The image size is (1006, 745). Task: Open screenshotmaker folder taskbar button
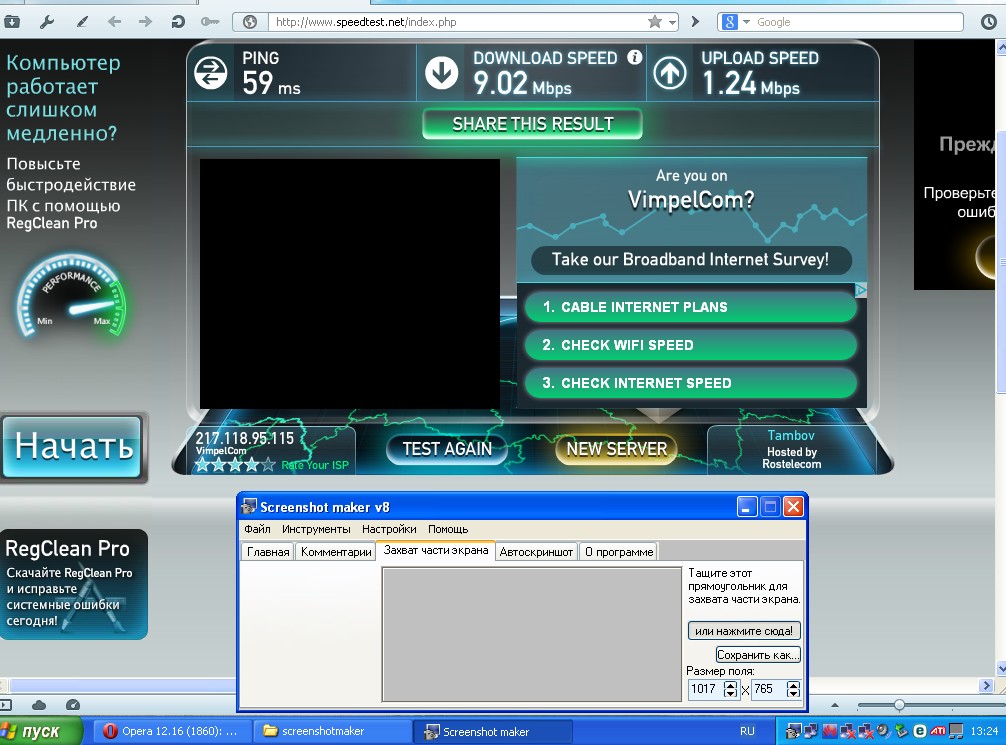tap(332, 732)
